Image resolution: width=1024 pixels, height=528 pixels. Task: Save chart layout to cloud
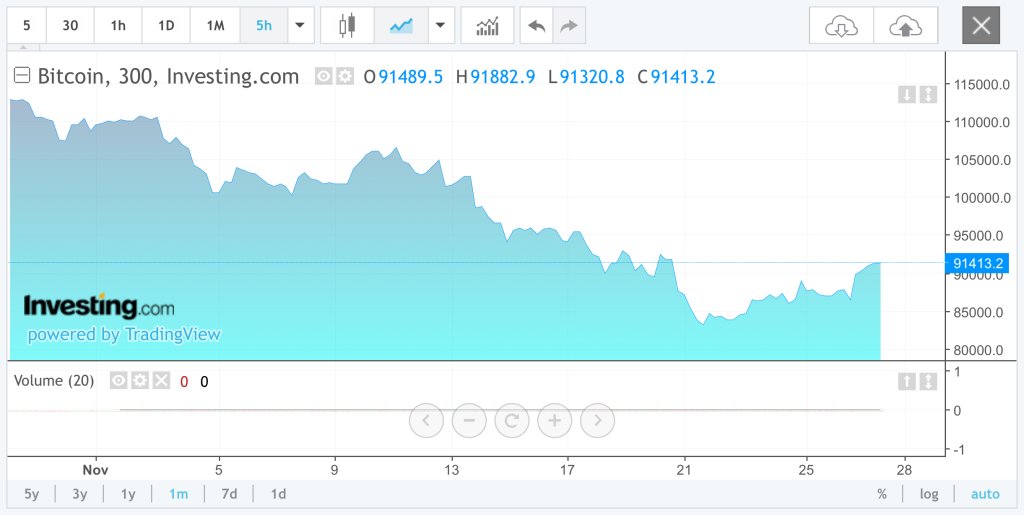pos(906,26)
